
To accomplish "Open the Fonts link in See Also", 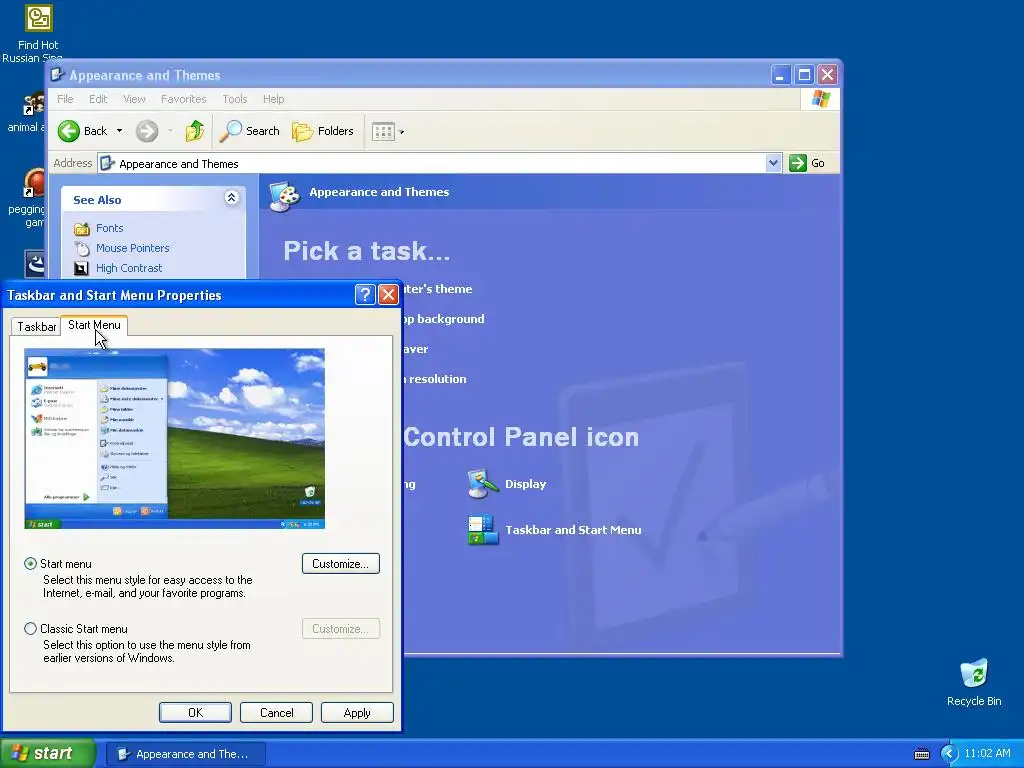I will tap(110, 228).
